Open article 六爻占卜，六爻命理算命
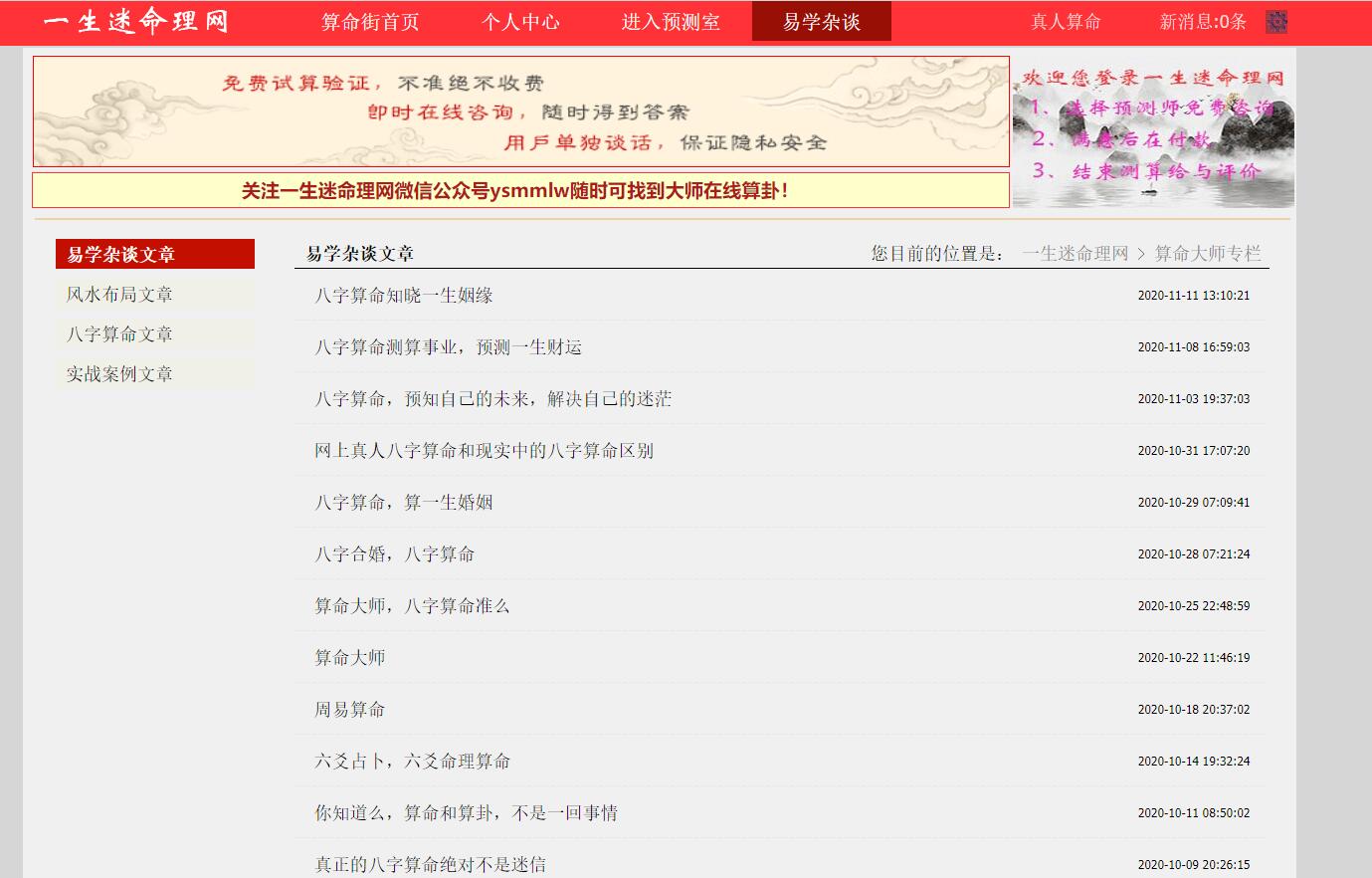This screenshot has width=1372, height=878. [x=413, y=761]
